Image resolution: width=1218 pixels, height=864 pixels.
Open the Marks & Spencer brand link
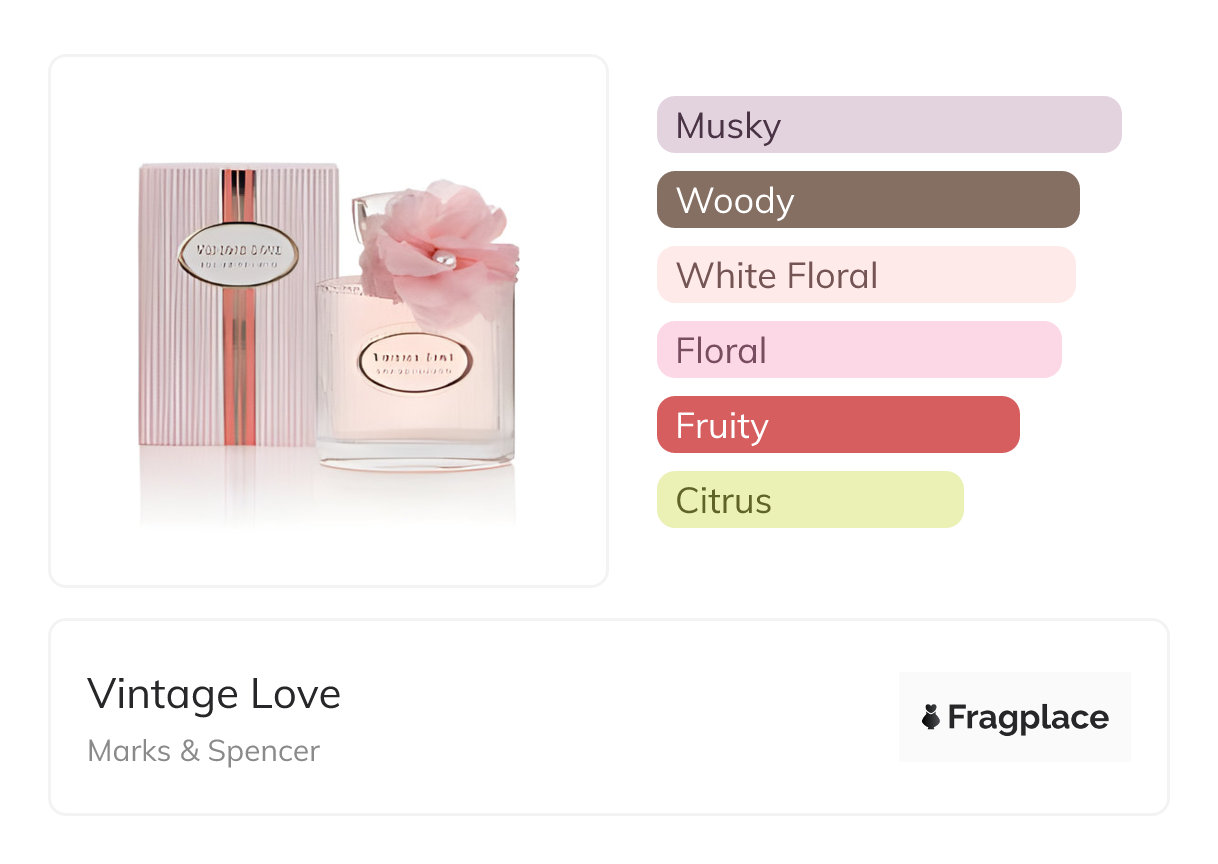coord(203,751)
